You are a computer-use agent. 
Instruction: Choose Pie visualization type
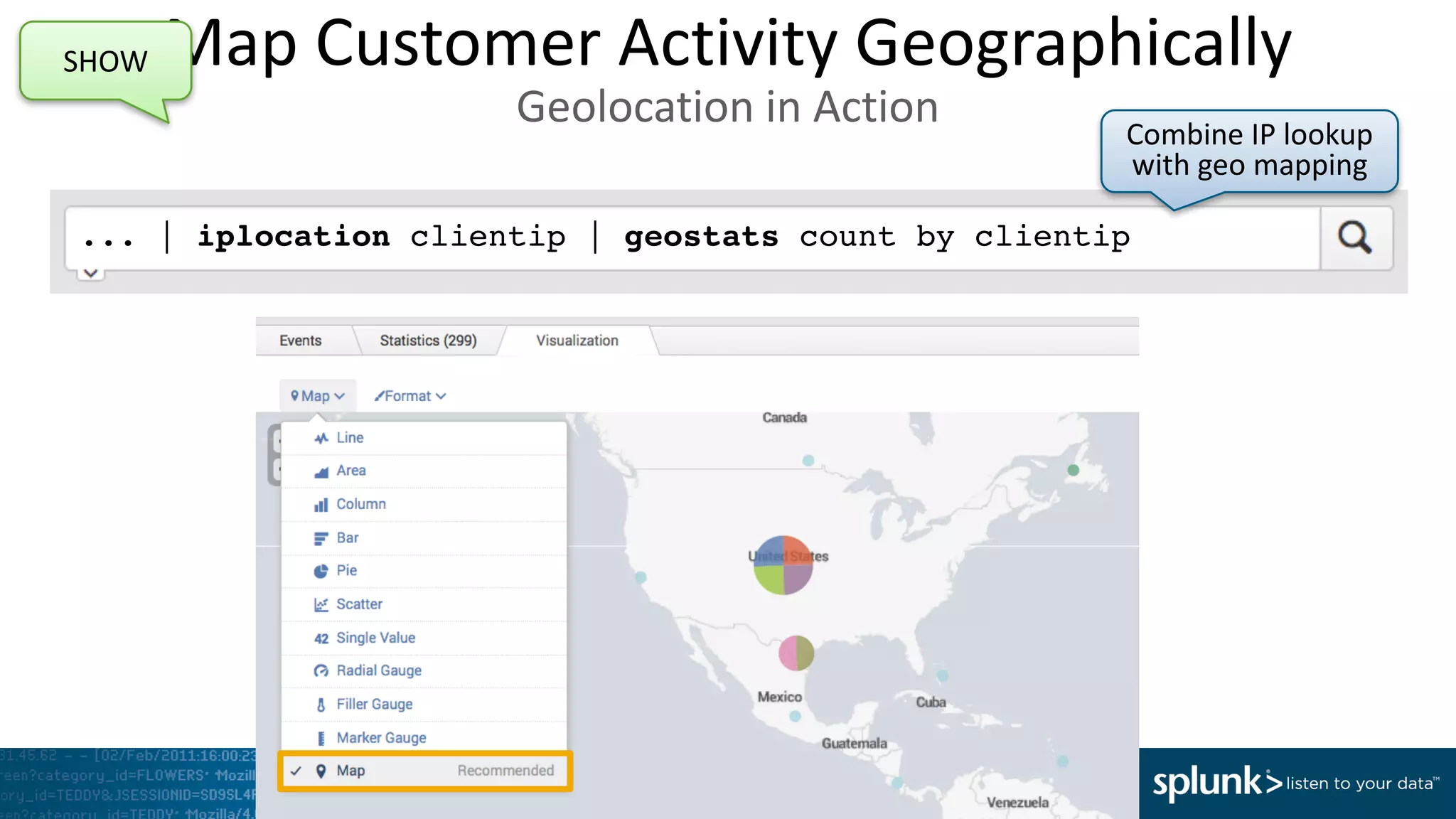(x=424, y=571)
